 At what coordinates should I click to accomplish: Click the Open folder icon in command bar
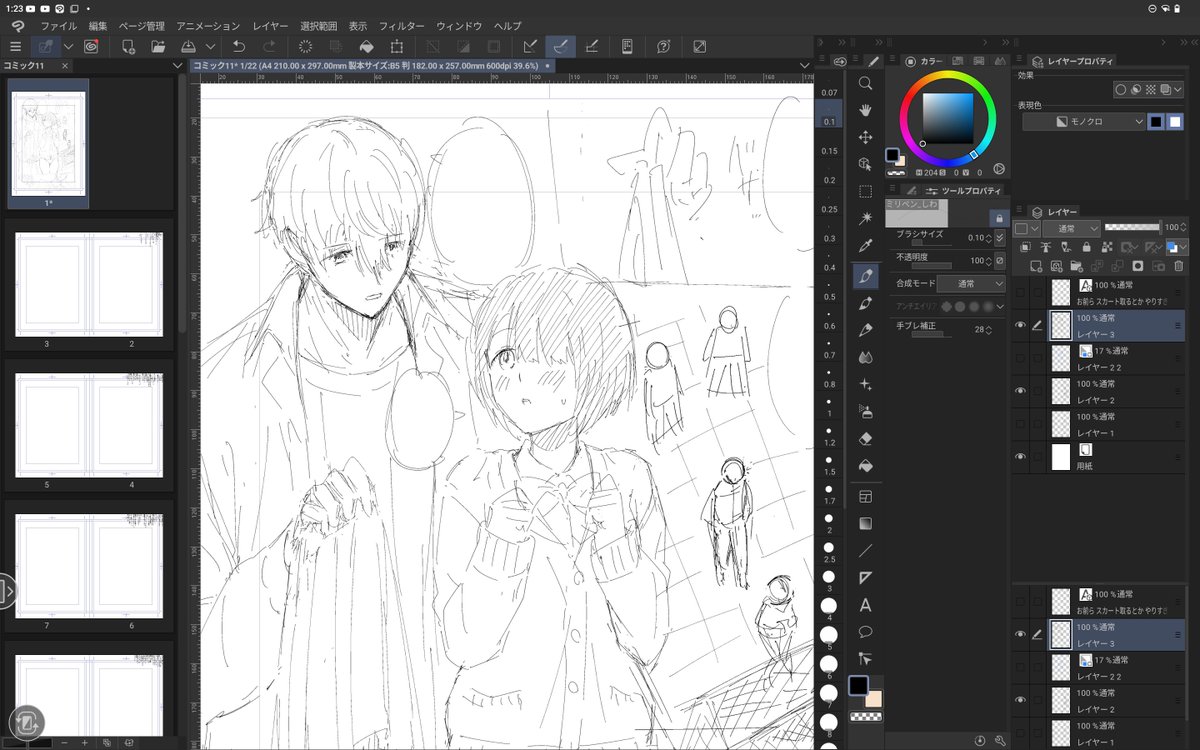click(158, 46)
